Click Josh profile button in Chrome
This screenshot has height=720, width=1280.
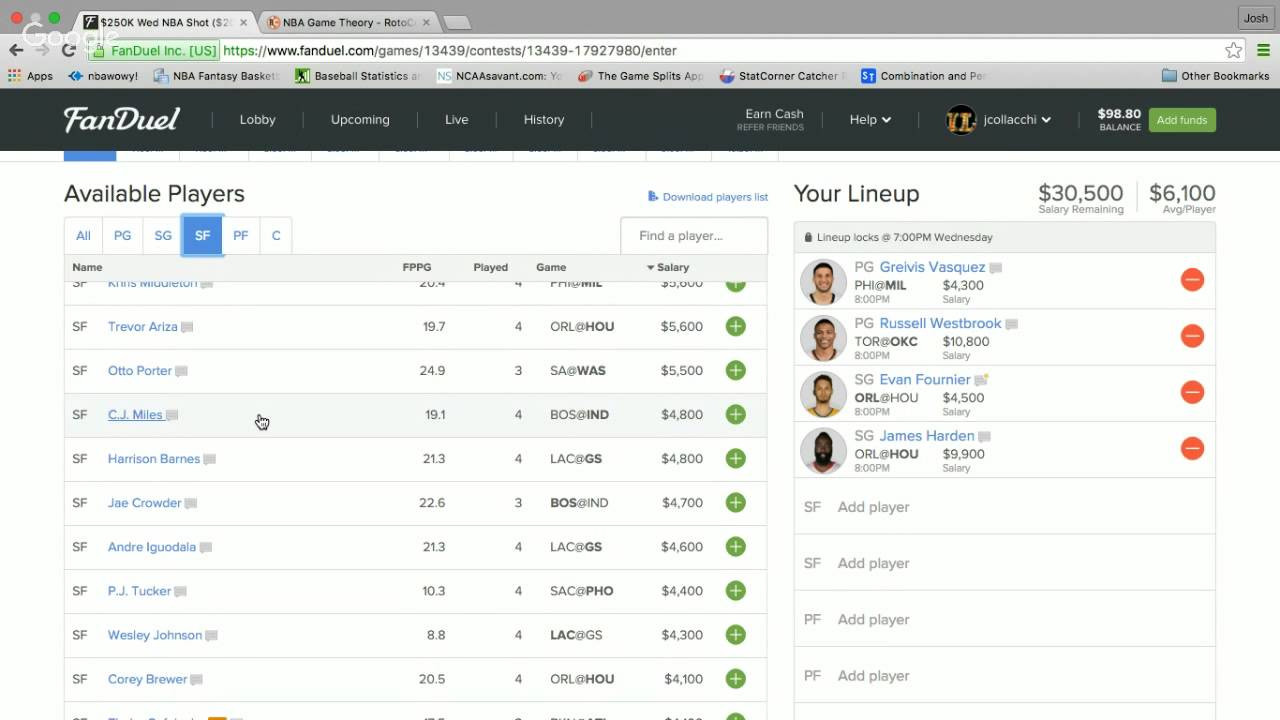(1255, 18)
